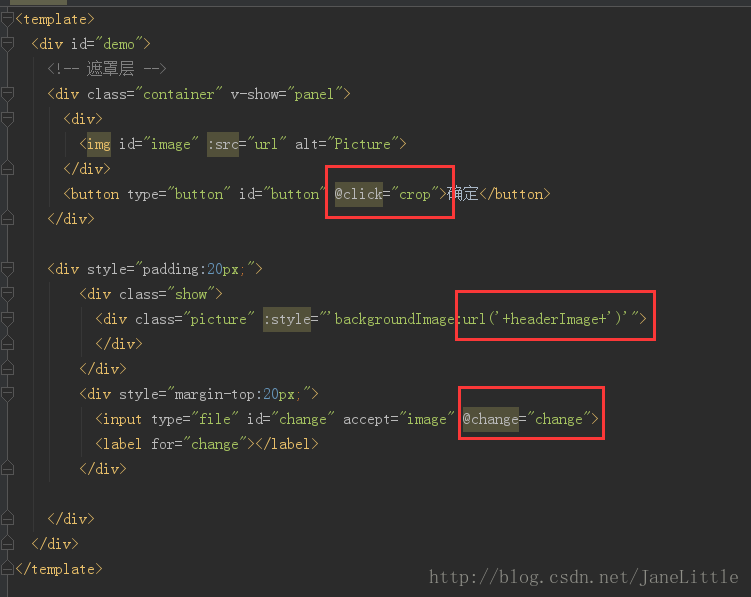Click the type="button" attribute value
This screenshot has height=597, width=751.
coord(199,194)
